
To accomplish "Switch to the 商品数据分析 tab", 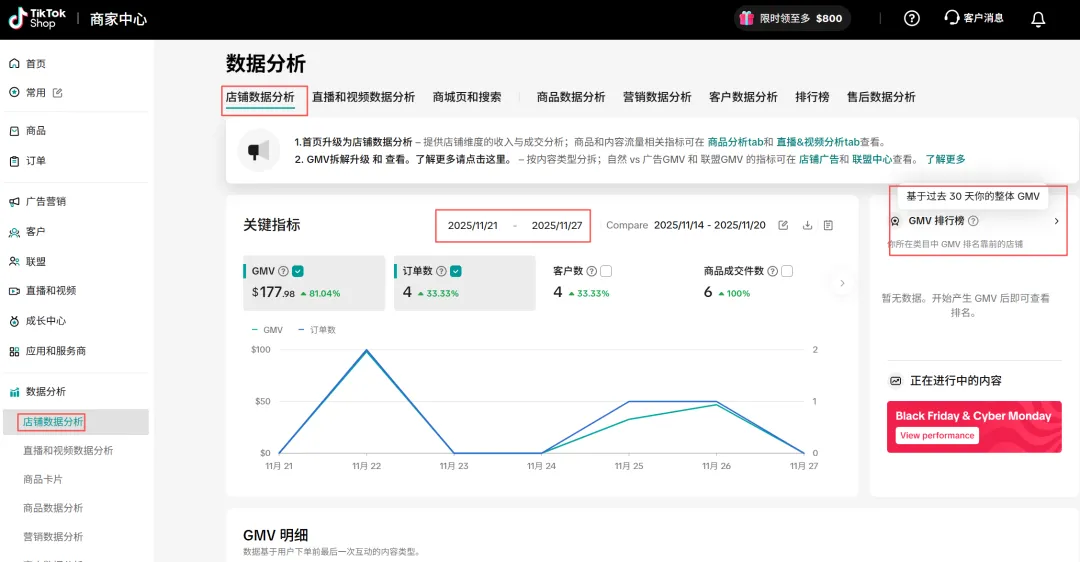I will tap(570, 97).
